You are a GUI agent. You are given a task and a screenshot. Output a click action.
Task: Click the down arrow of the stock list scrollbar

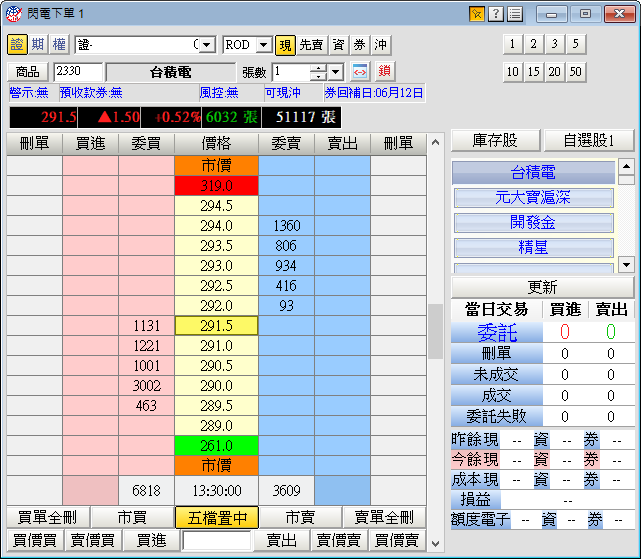626,265
